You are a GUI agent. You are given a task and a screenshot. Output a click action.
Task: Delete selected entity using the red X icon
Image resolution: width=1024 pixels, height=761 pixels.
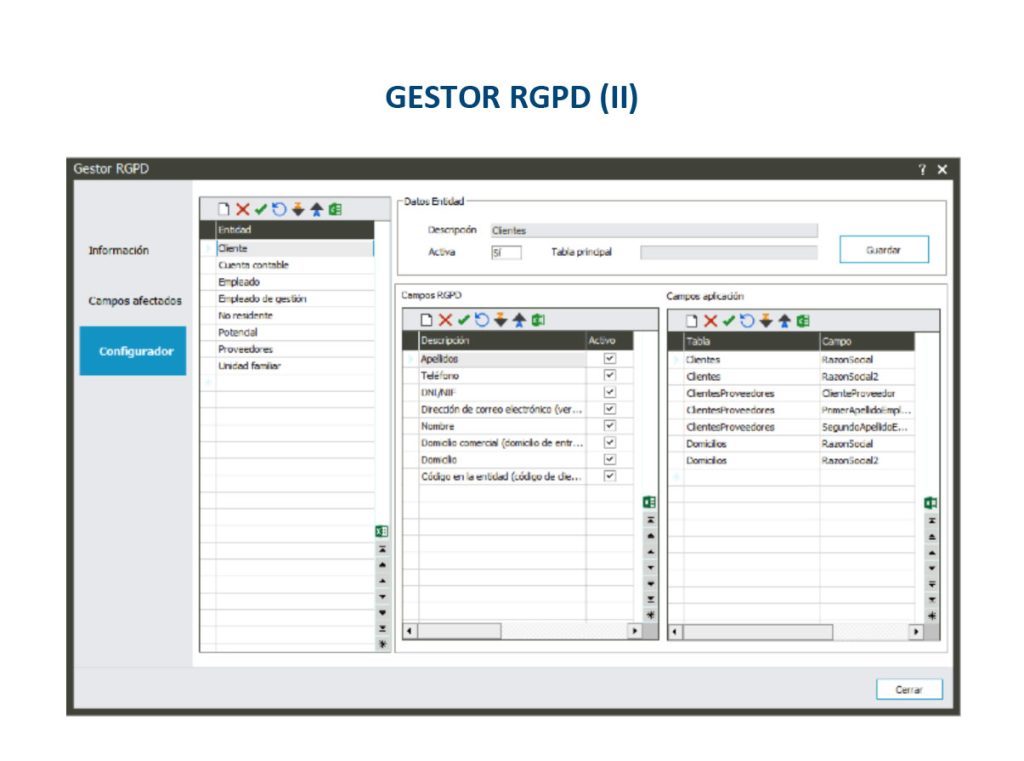(241, 210)
